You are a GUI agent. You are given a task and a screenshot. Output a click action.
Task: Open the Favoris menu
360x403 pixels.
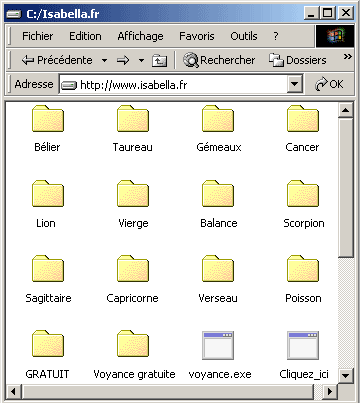coord(197,36)
